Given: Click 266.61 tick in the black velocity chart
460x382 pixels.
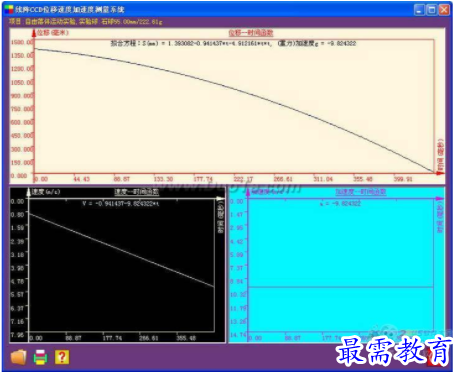Looking at the screenshot, I should (x=149, y=338).
